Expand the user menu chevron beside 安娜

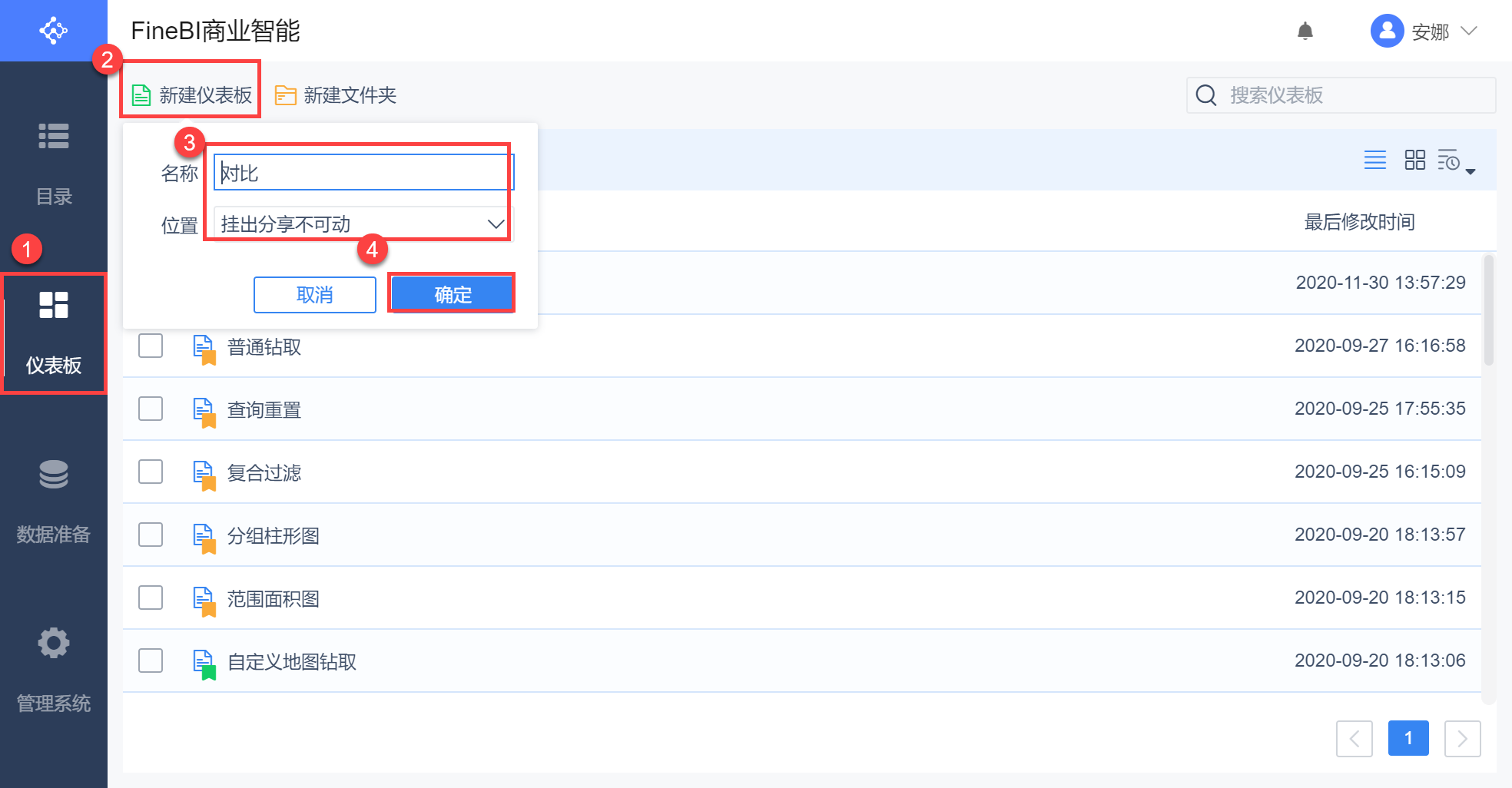[1469, 31]
